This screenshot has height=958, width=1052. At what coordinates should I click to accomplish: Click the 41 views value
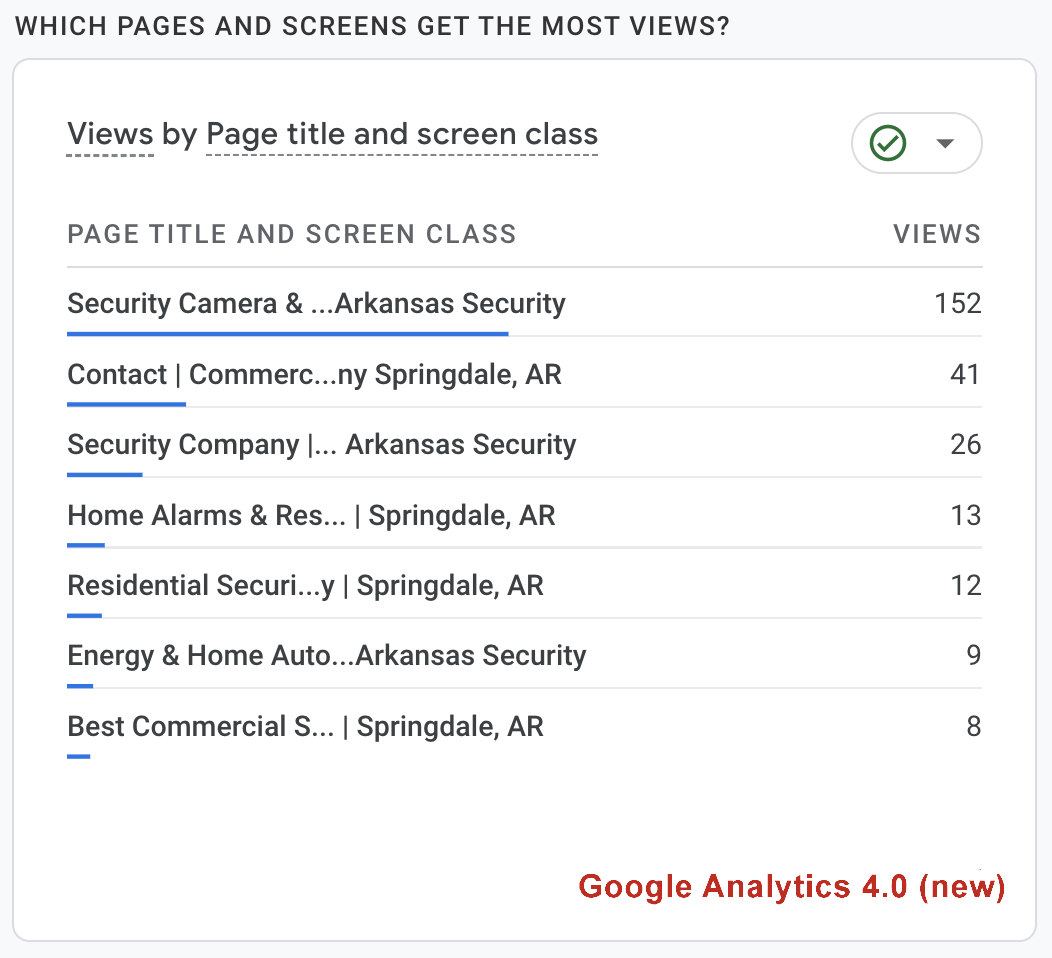coord(965,375)
